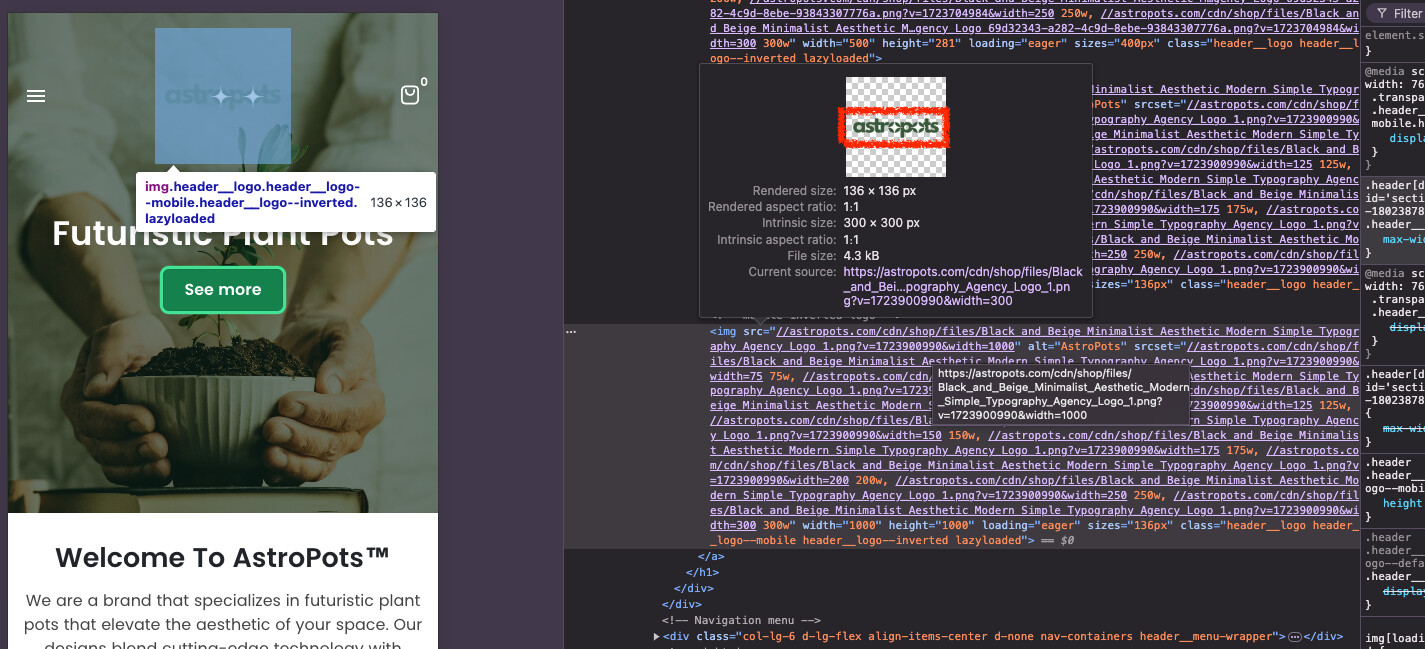Click the Futuristic Plant Pots heading
Screen dimensions: 1425x649
[223, 234]
